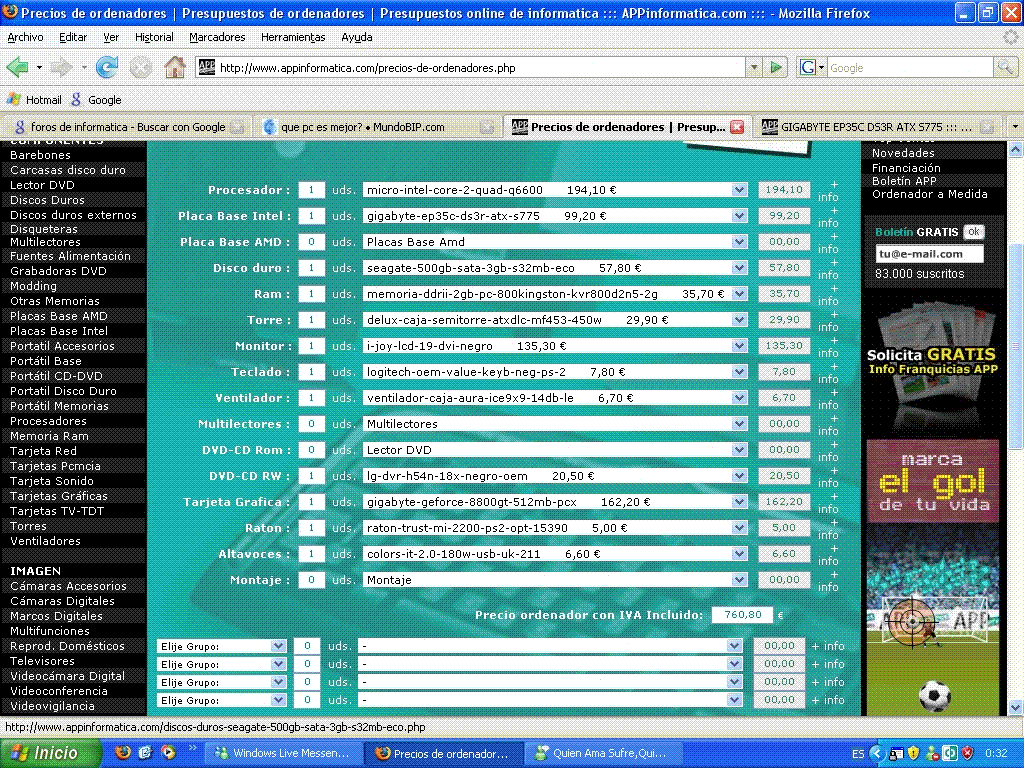The width and height of the screenshot is (1024, 768).
Task: Open the Hotmail bookmark
Action: click(34, 100)
